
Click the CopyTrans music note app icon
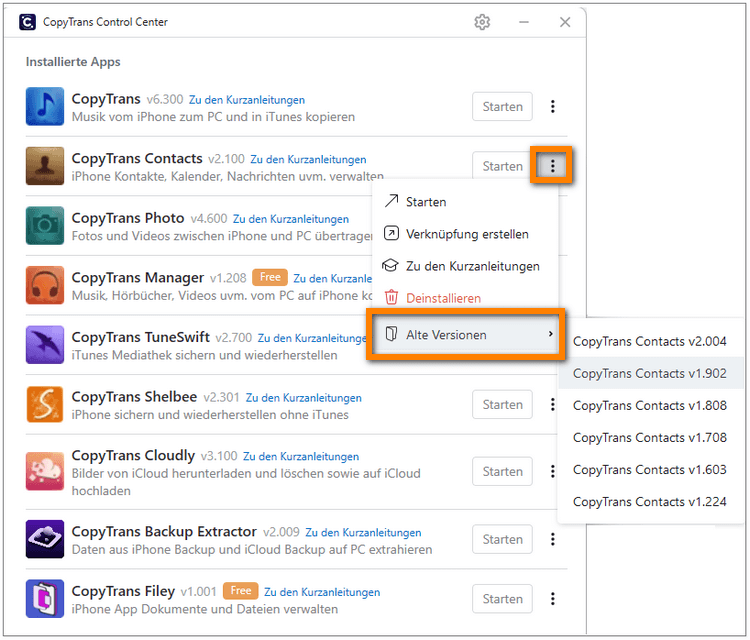(x=44, y=106)
